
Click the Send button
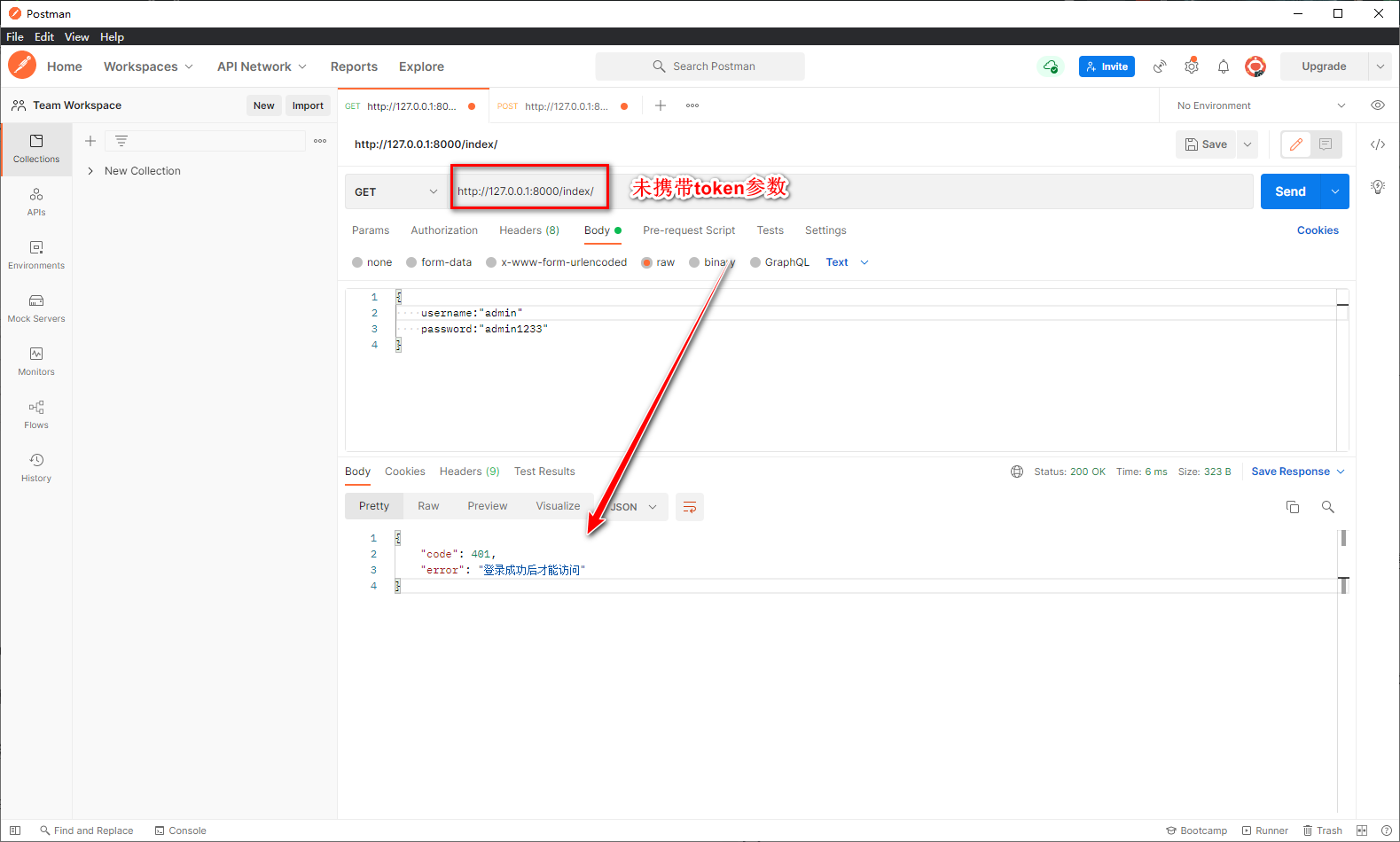(1291, 191)
